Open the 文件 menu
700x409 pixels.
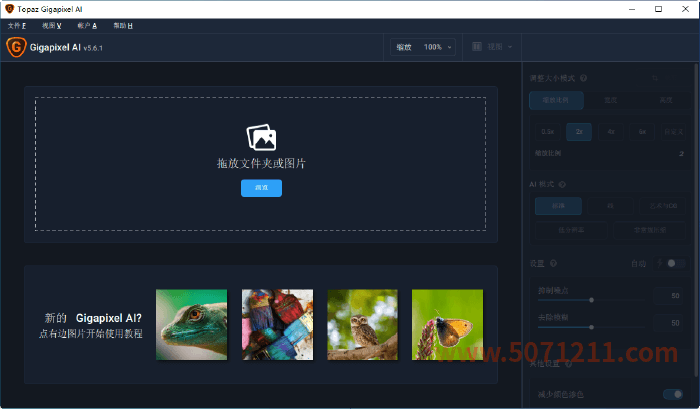pyautogui.click(x=17, y=25)
